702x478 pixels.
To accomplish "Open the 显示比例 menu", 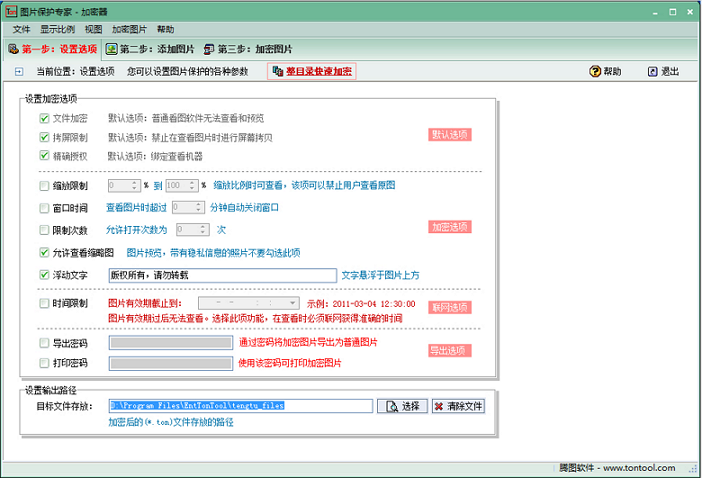I will click(57, 30).
